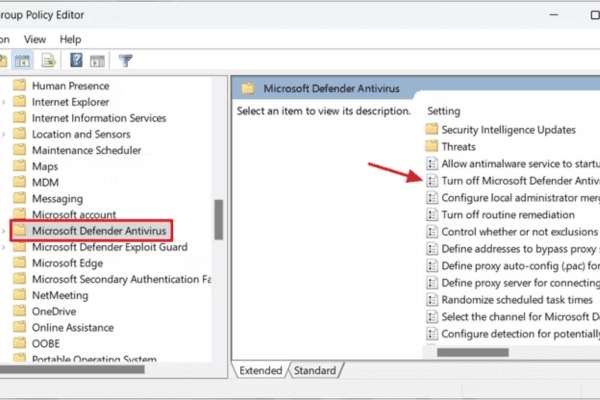The height and width of the screenshot is (400, 600).
Task: Click the settings list horizontal scrollbar thumb
Action: click(473, 352)
